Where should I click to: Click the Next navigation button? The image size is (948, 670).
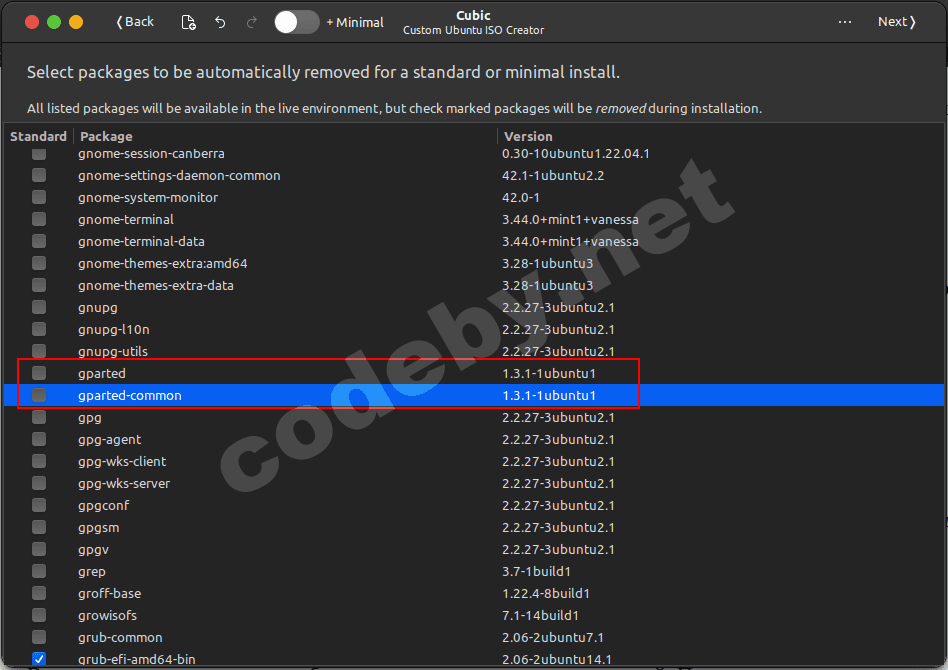[897, 22]
